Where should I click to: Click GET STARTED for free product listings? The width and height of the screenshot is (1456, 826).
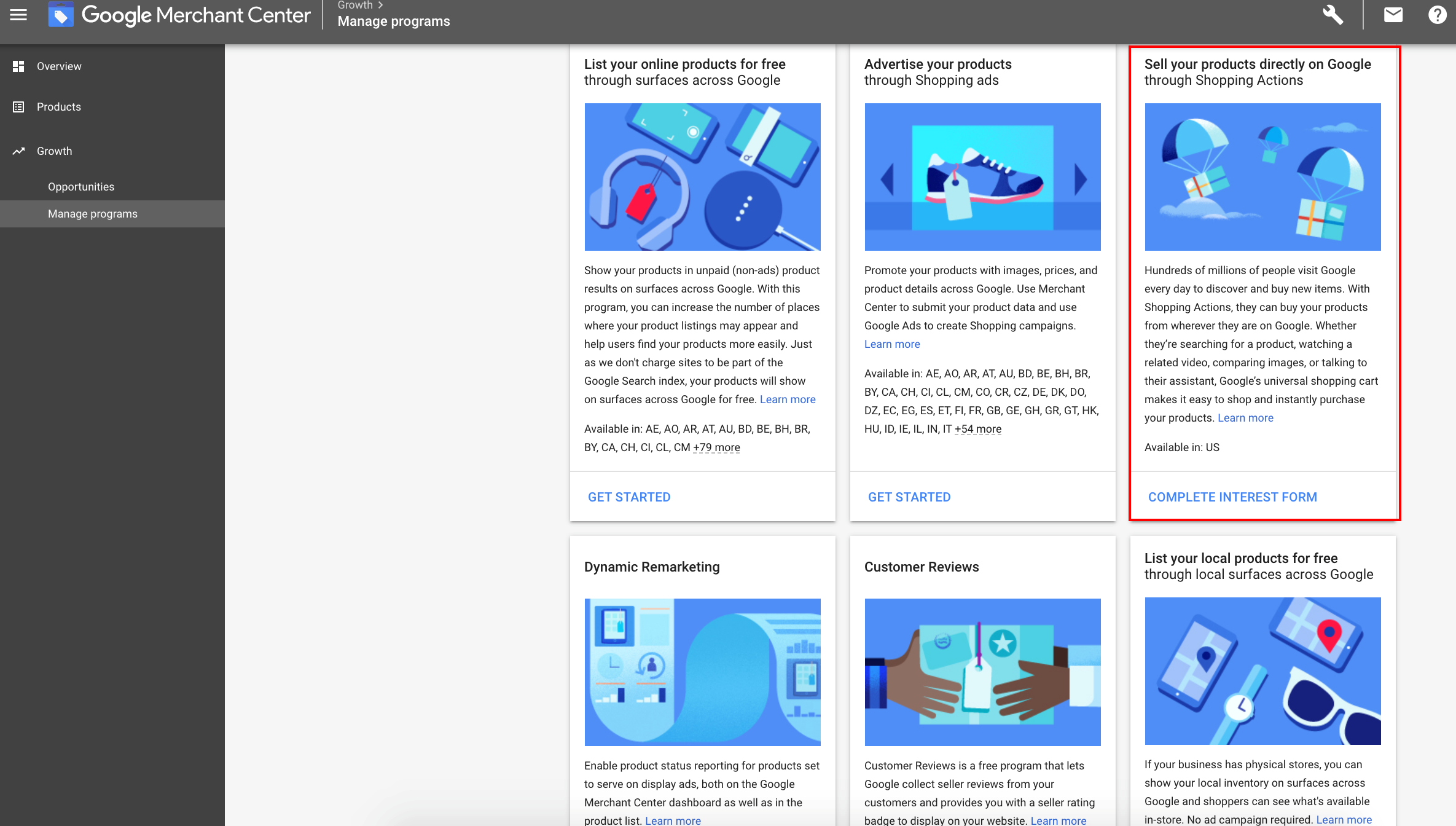pyautogui.click(x=628, y=496)
